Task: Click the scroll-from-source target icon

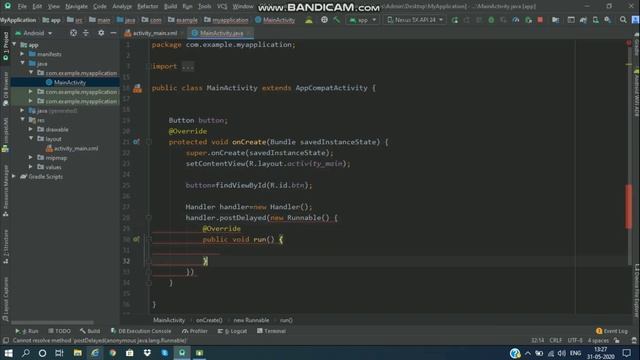Action: click(73, 33)
